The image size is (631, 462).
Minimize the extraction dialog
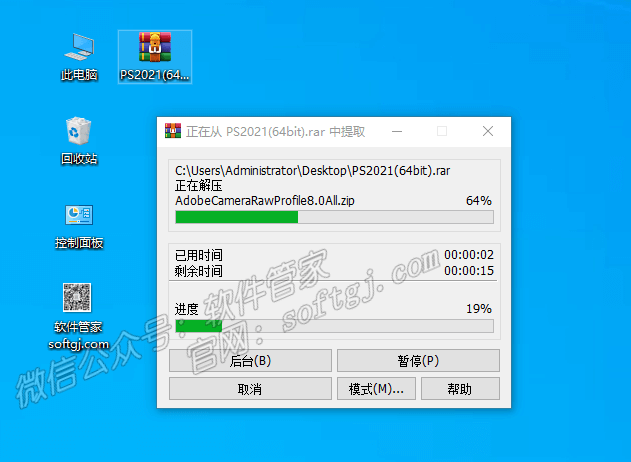click(x=397, y=131)
